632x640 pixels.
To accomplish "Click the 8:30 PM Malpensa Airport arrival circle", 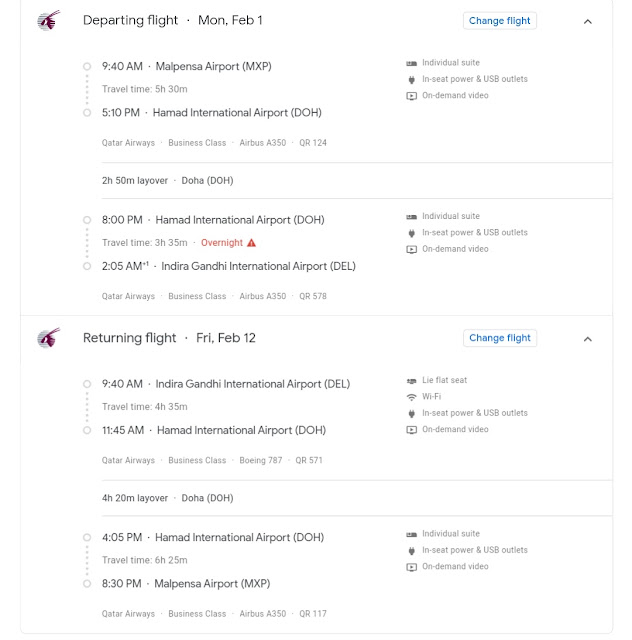I will pos(87,584).
